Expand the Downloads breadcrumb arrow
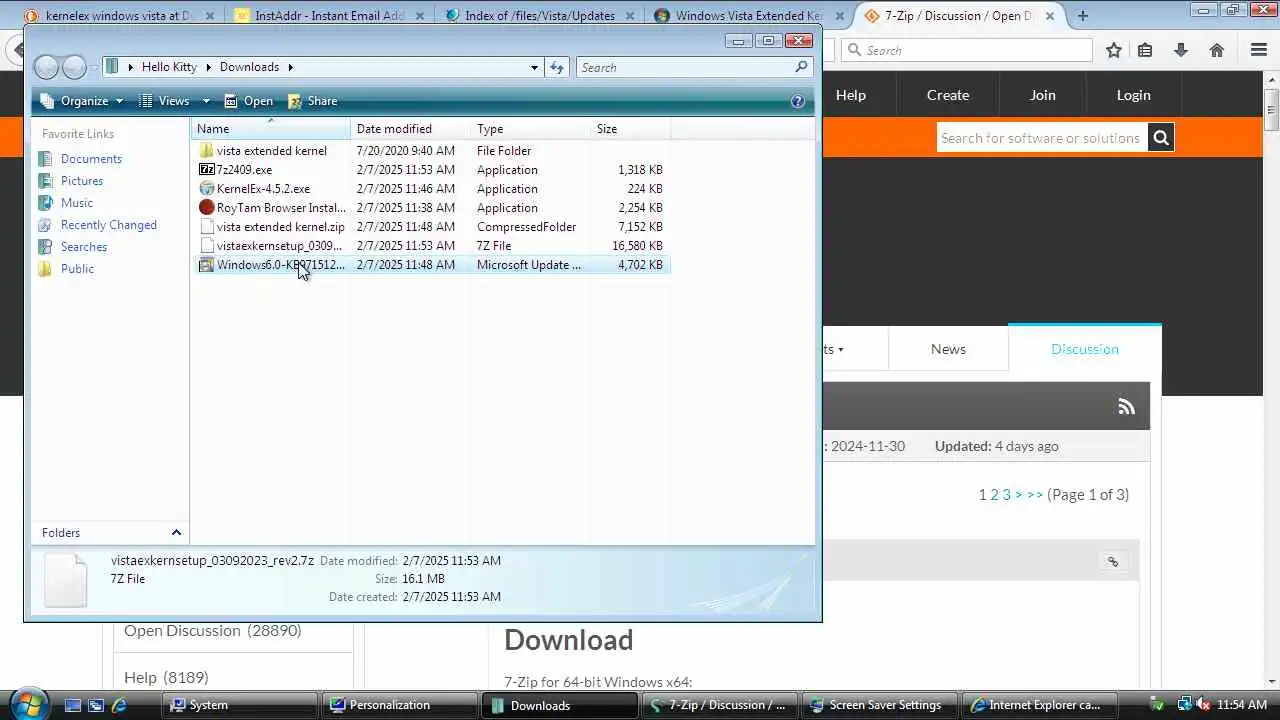This screenshot has width=1280, height=720. 291,67
